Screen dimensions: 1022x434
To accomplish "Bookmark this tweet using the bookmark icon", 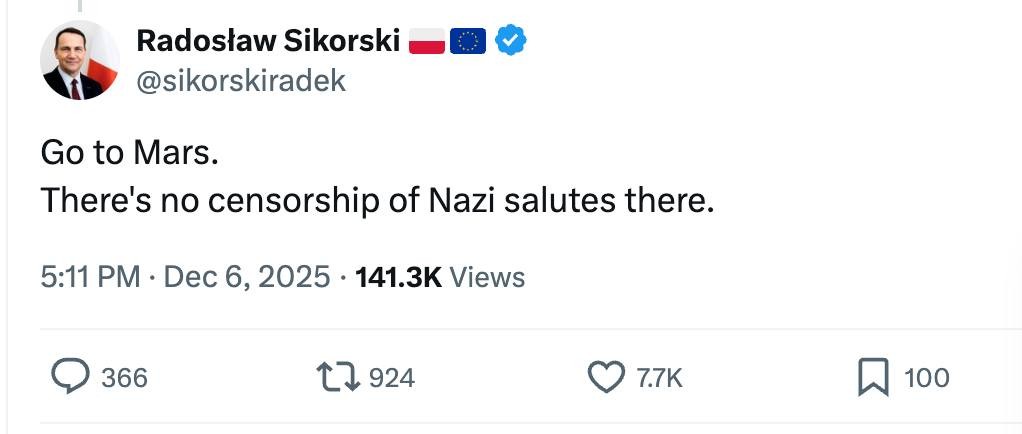I will [x=873, y=377].
